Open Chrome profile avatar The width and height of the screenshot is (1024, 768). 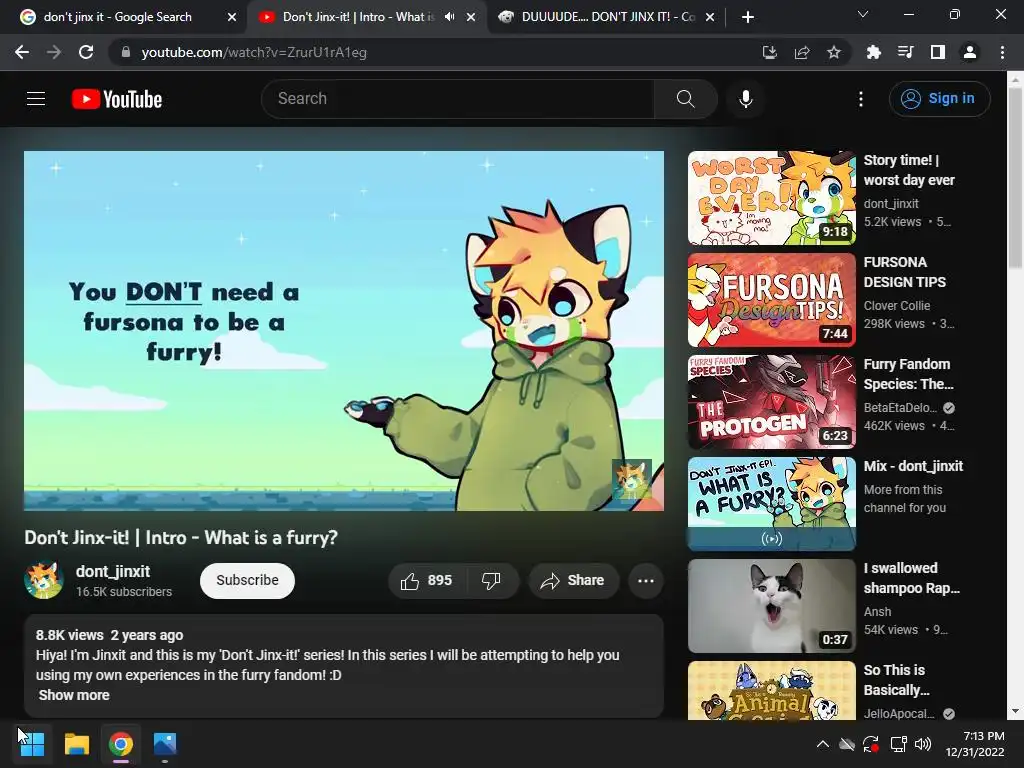[x=970, y=52]
